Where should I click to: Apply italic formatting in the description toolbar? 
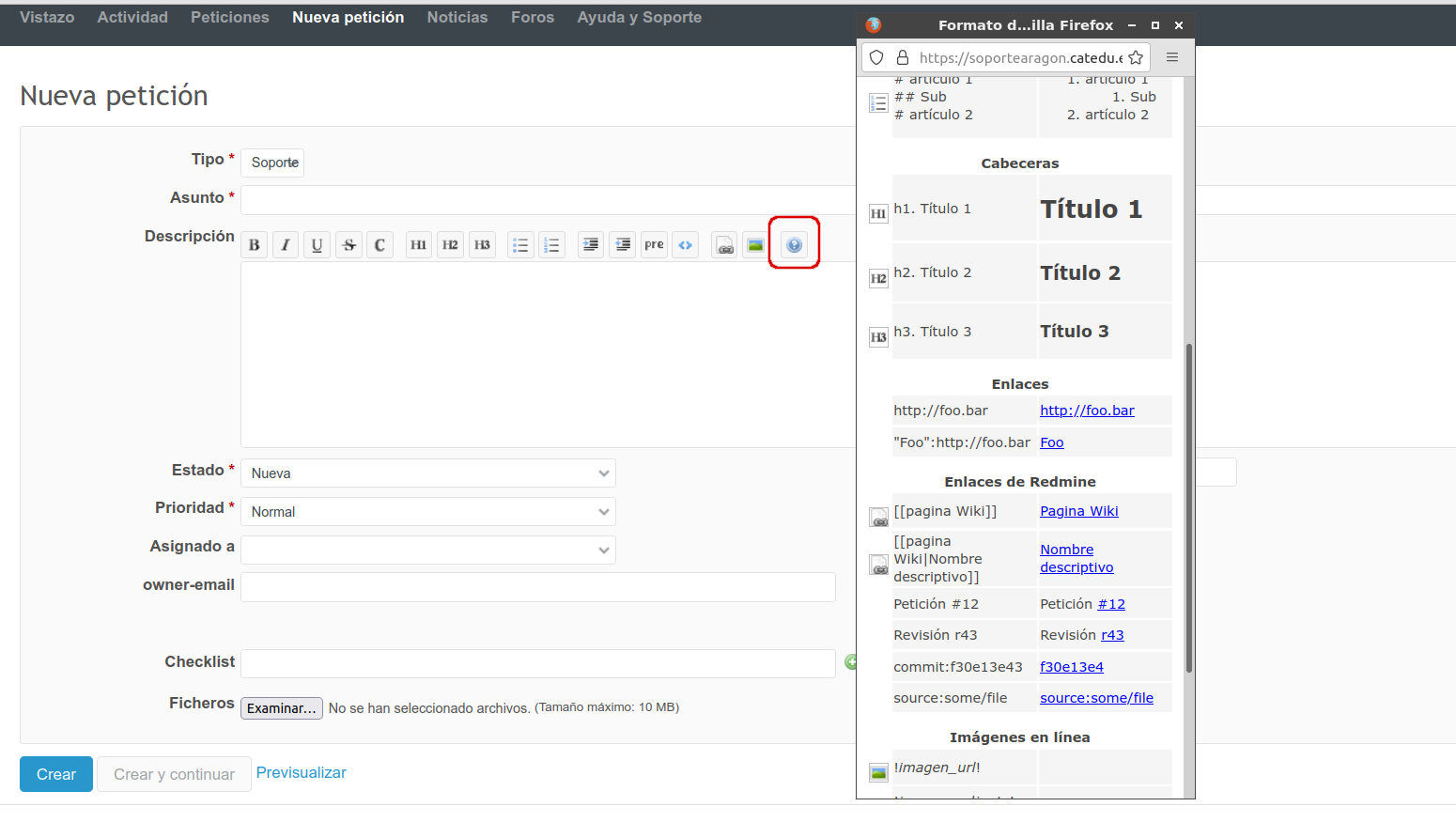click(x=286, y=245)
